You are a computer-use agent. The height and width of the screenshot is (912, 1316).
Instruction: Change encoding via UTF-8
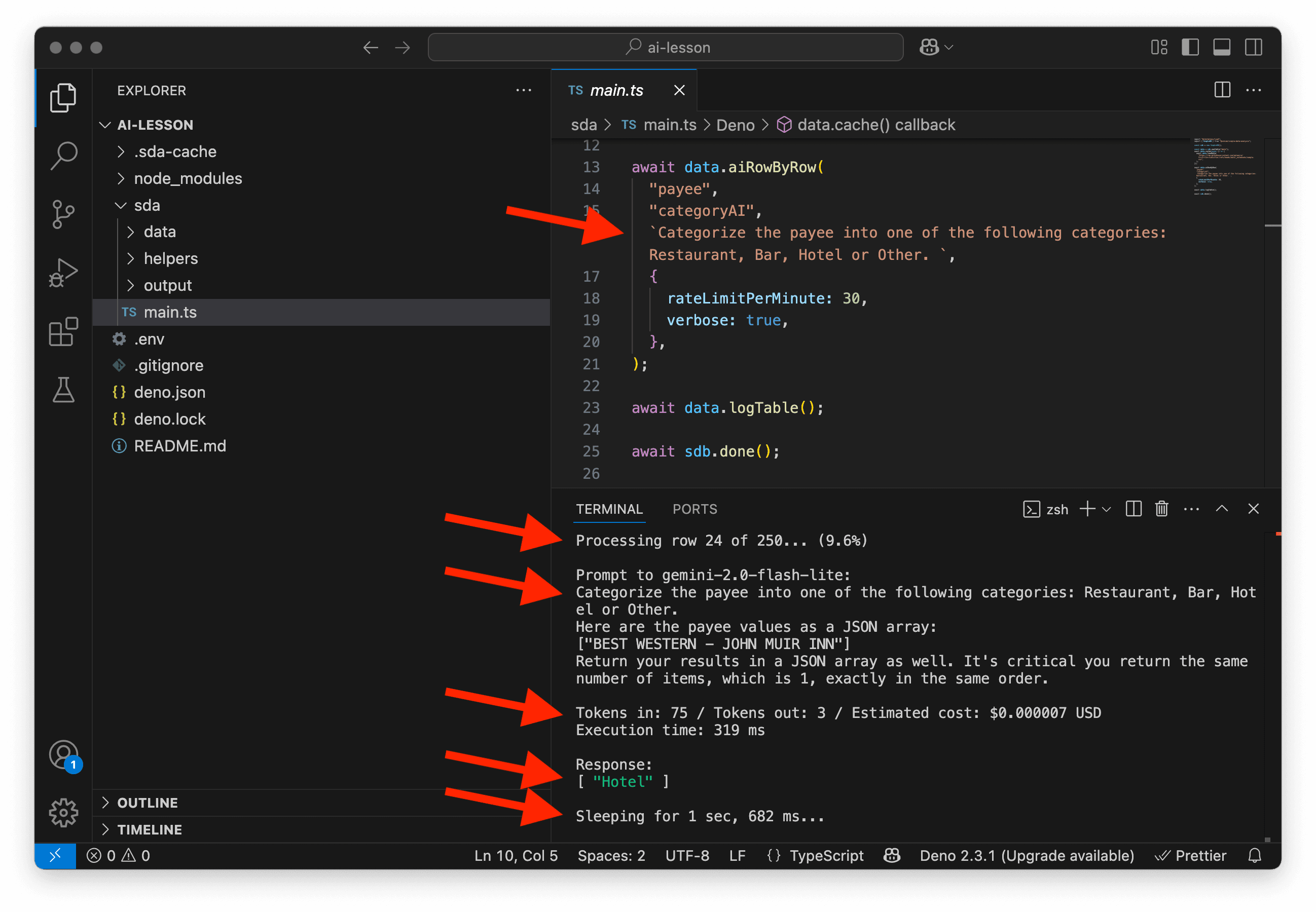[x=687, y=855]
